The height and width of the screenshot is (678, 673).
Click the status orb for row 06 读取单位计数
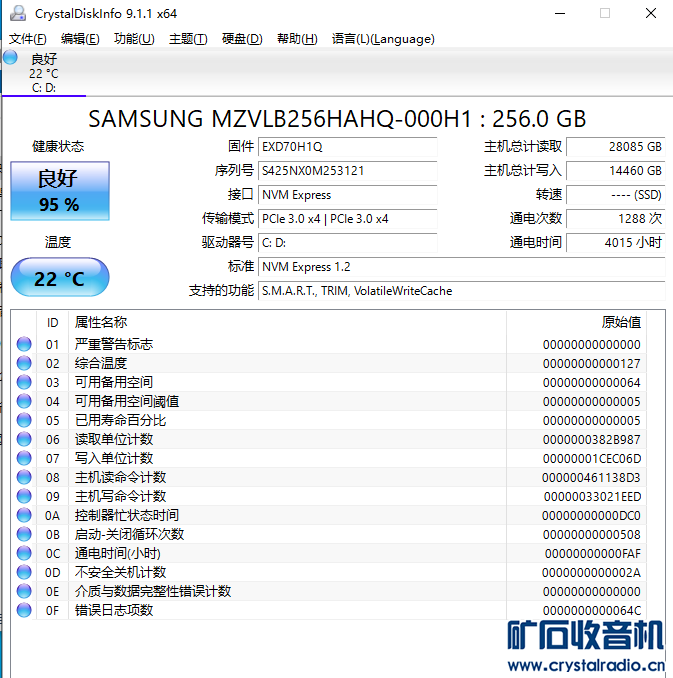pyautogui.click(x=24, y=439)
